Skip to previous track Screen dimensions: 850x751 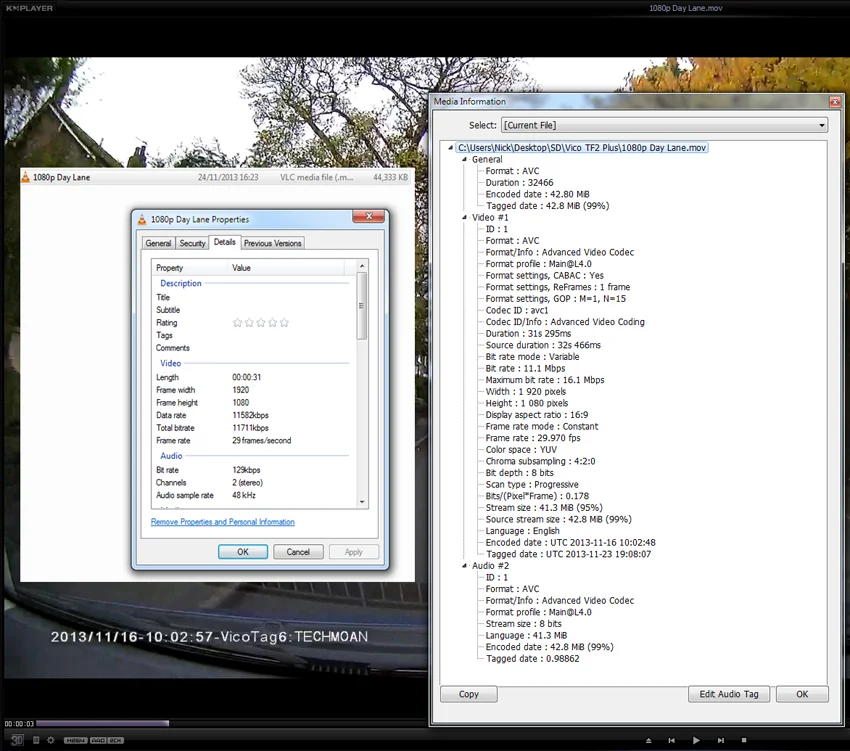pyautogui.click(x=672, y=740)
